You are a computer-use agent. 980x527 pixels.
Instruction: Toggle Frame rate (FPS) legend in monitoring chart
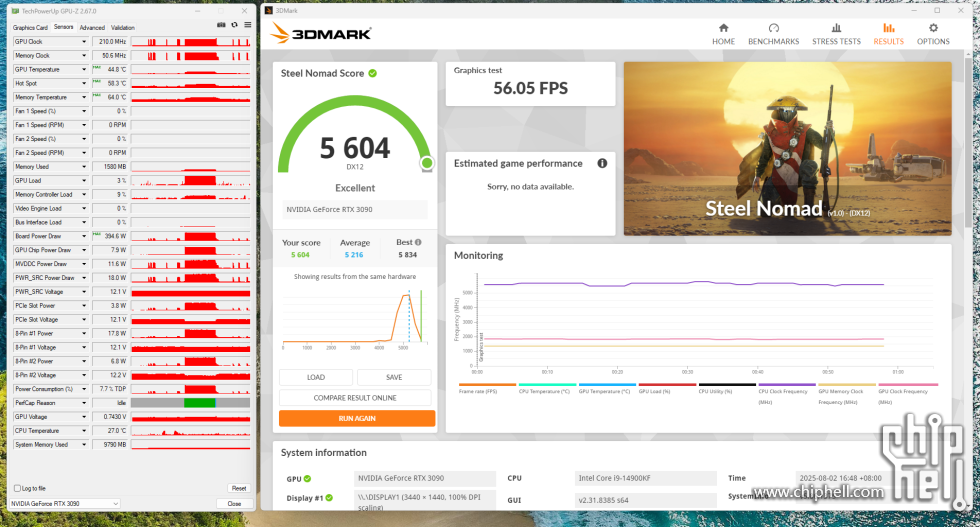(487, 388)
